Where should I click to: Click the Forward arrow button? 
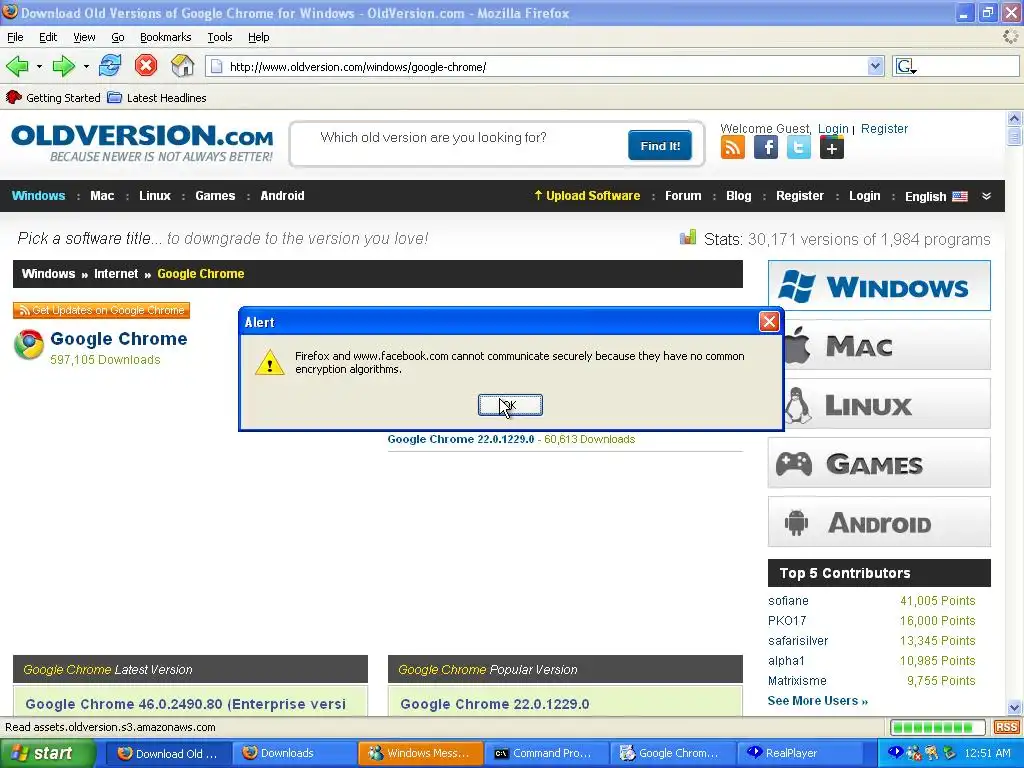[x=63, y=66]
